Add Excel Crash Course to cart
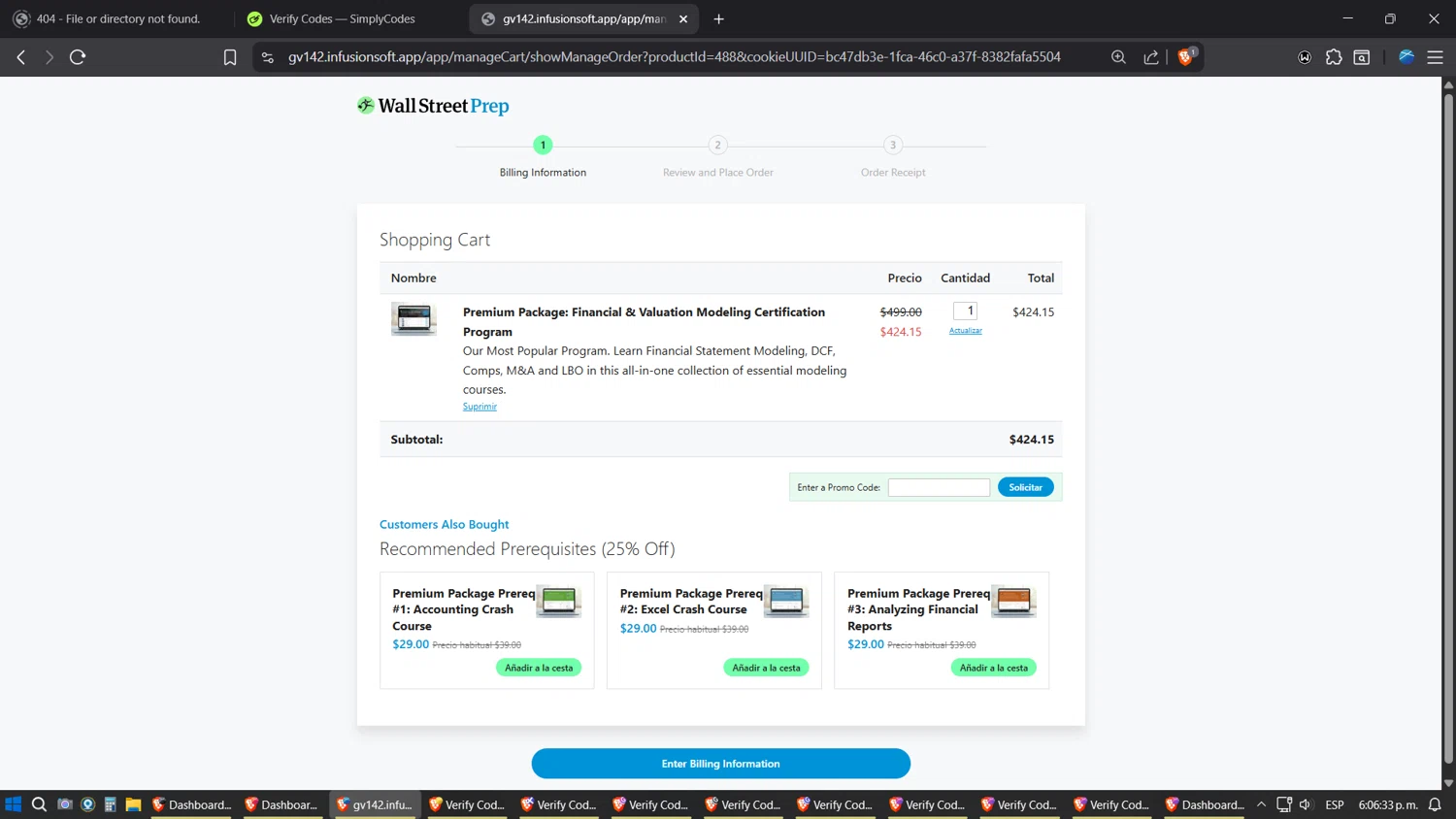Screen dimensions: 1456x819 [x=766, y=668]
